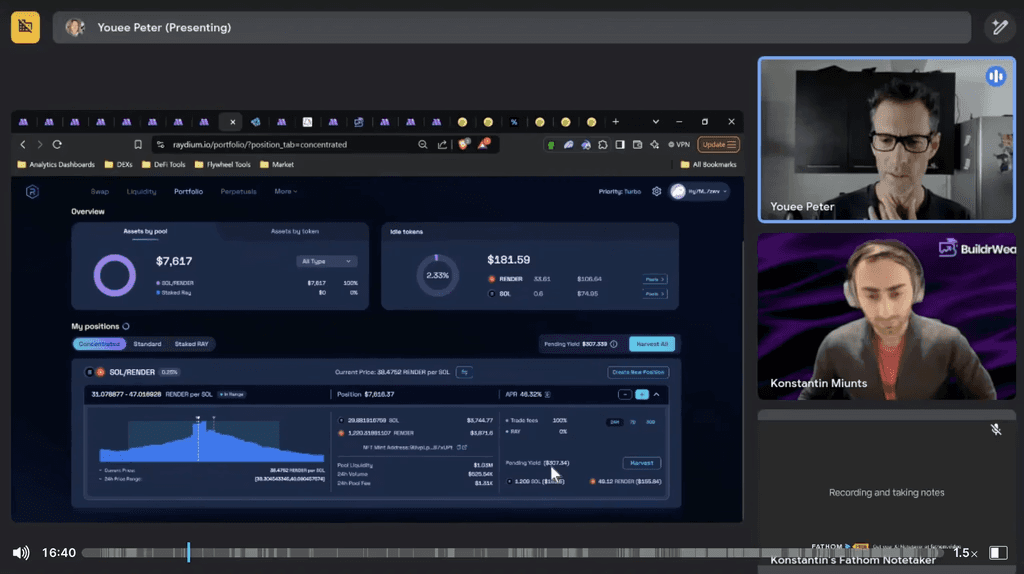Open a new browser tab with the plus icon
The width and height of the screenshot is (1024, 574).
pos(615,121)
